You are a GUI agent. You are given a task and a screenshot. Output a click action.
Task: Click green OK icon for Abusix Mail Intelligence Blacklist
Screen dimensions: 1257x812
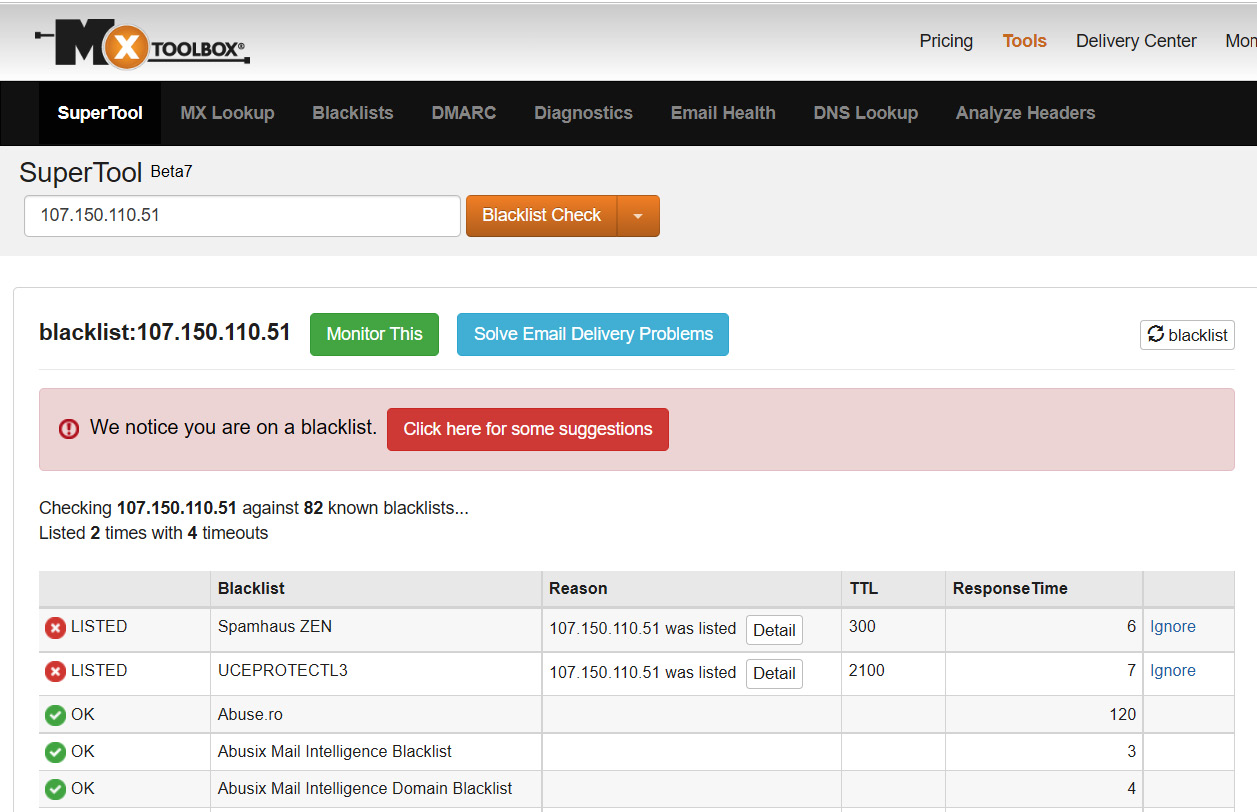55,752
